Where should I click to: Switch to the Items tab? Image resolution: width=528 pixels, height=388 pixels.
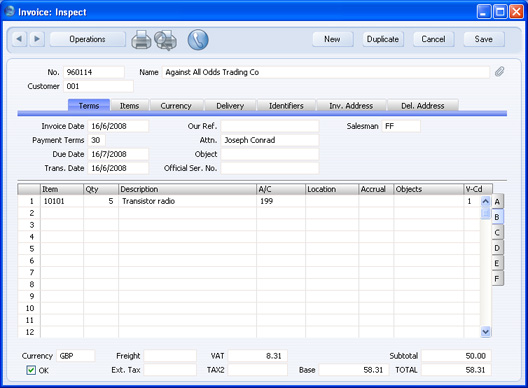tap(130, 106)
